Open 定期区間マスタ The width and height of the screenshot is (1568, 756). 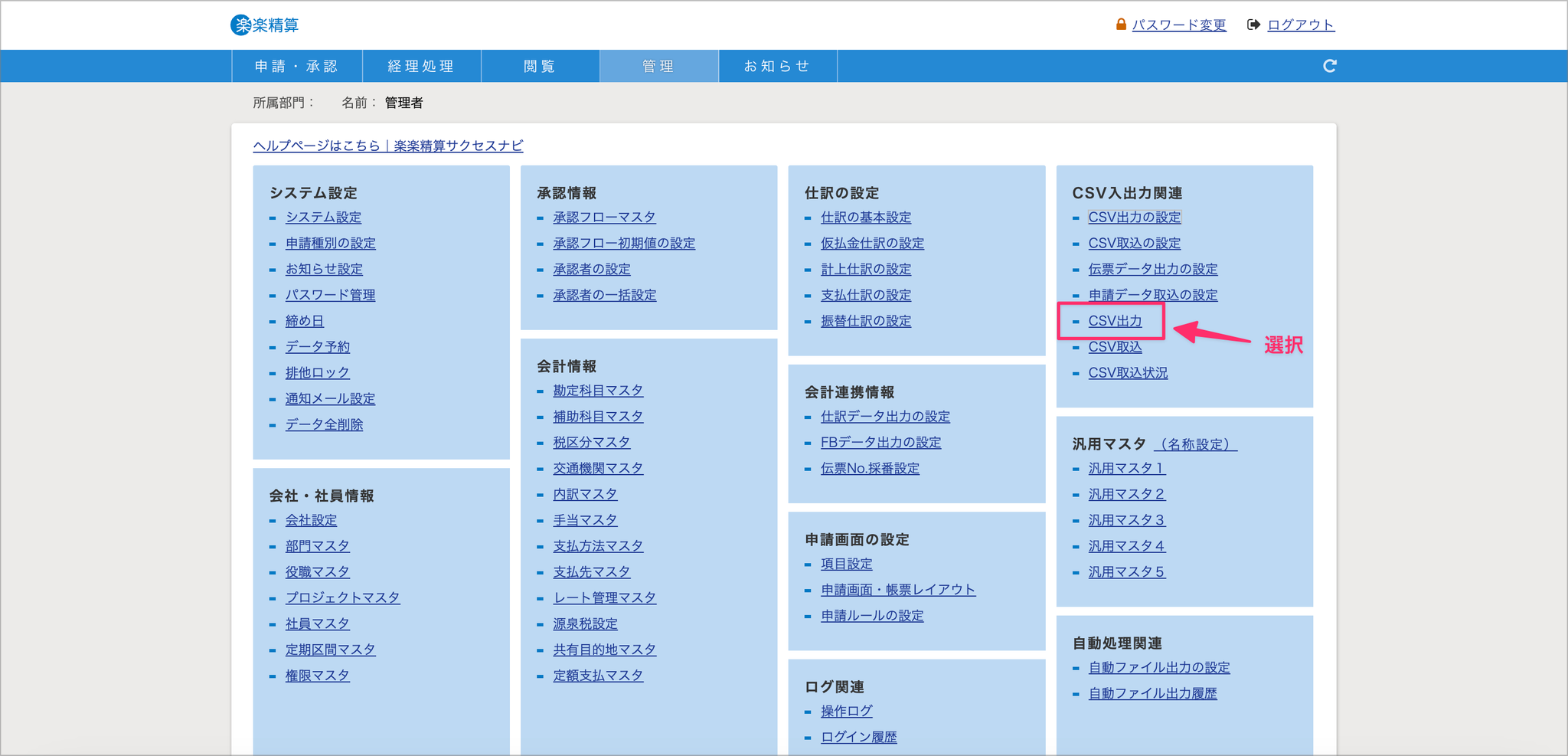tap(331, 650)
